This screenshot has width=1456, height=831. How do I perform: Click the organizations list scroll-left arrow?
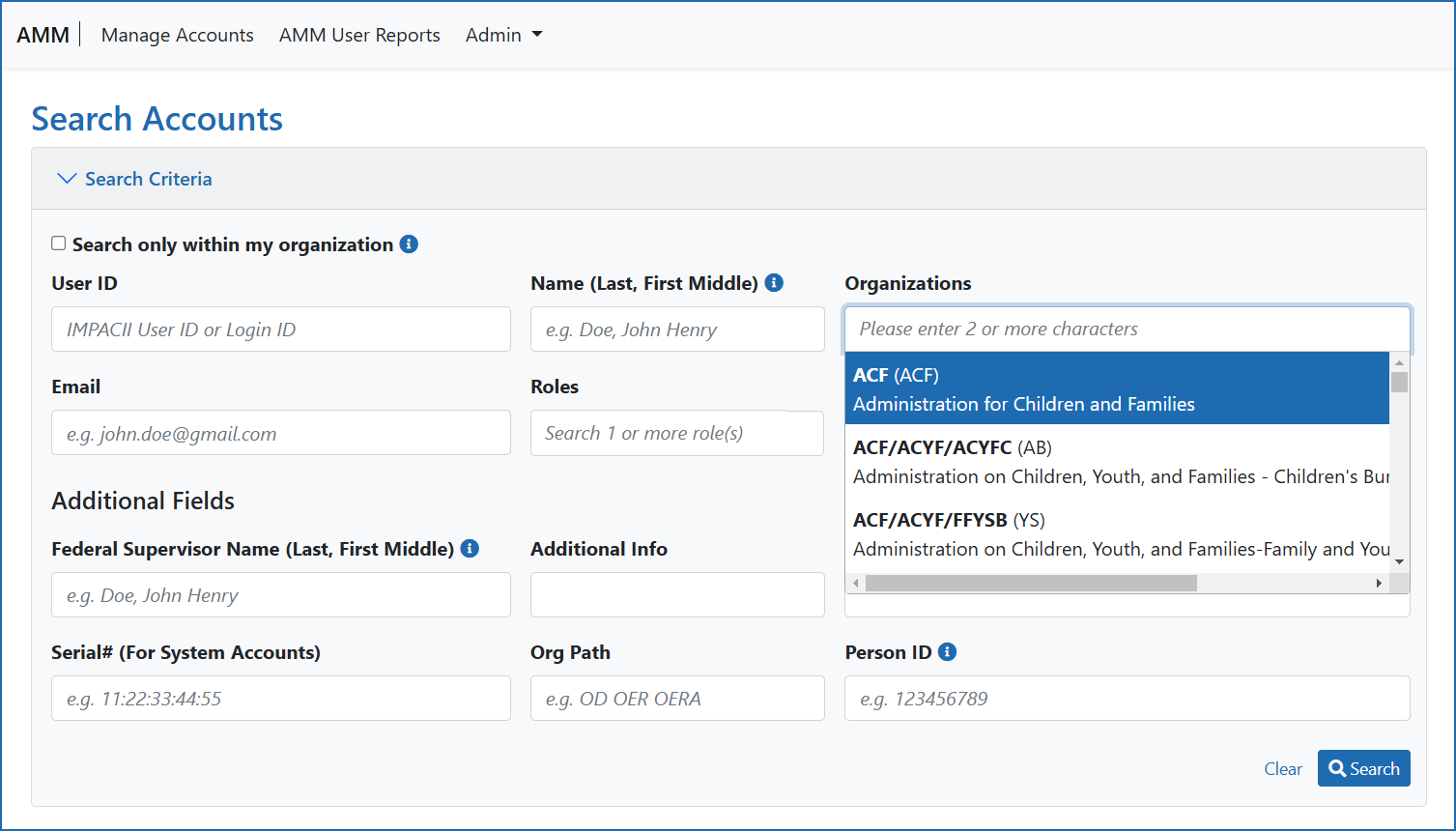click(x=854, y=584)
